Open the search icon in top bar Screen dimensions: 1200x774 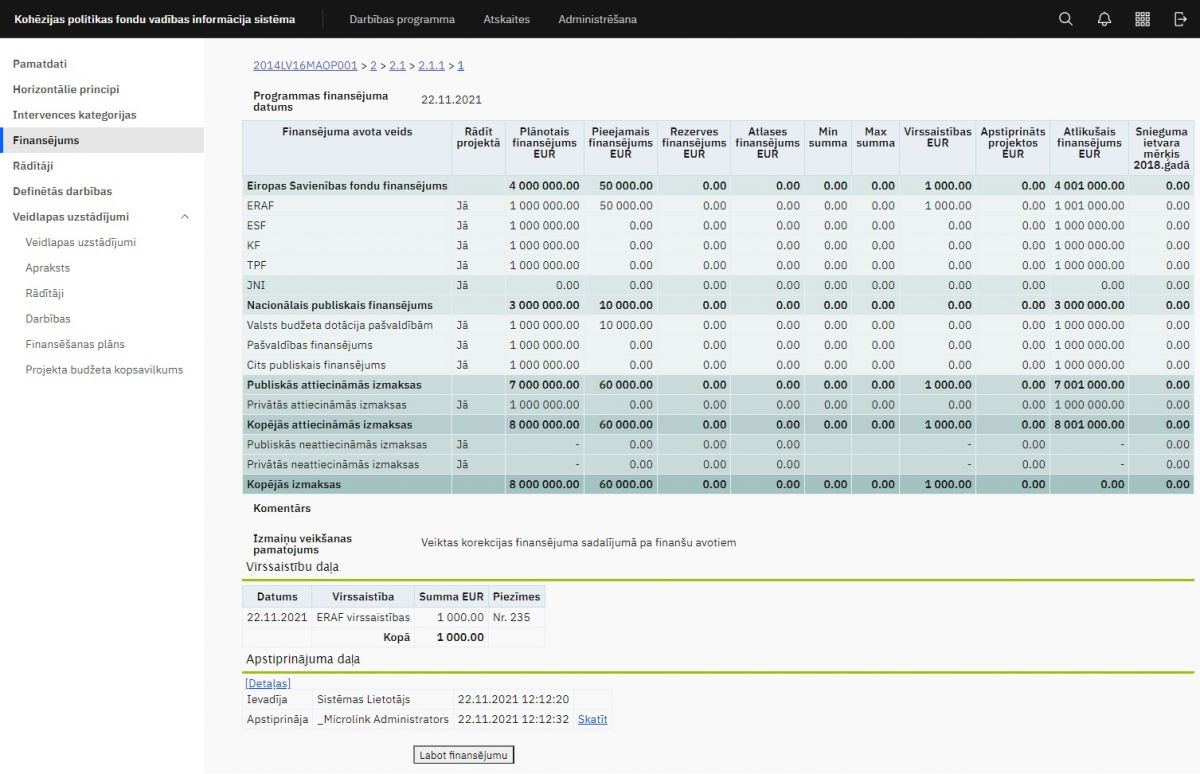1065,19
